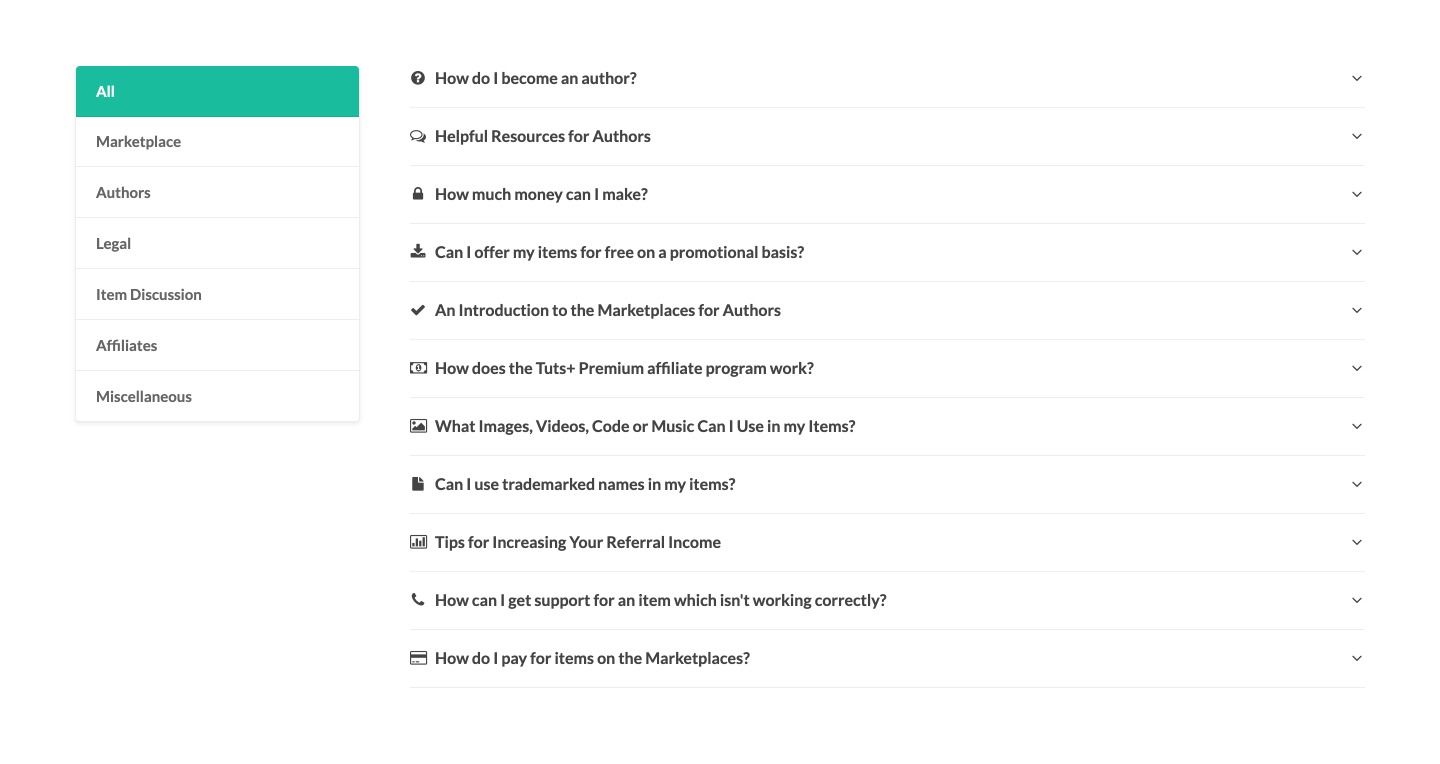The height and width of the screenshot is (764, 1440).
Task: Click the money bill icon beside Tuts+ Premium
Action: (x=418, y=368)
